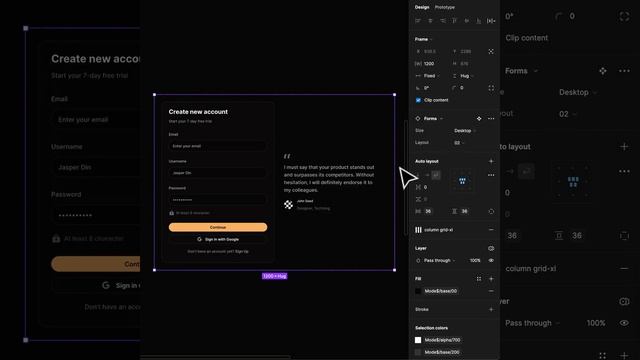Click corner radius field in small Design panel
The image size is (640, 360).
[x=467, y=88]
